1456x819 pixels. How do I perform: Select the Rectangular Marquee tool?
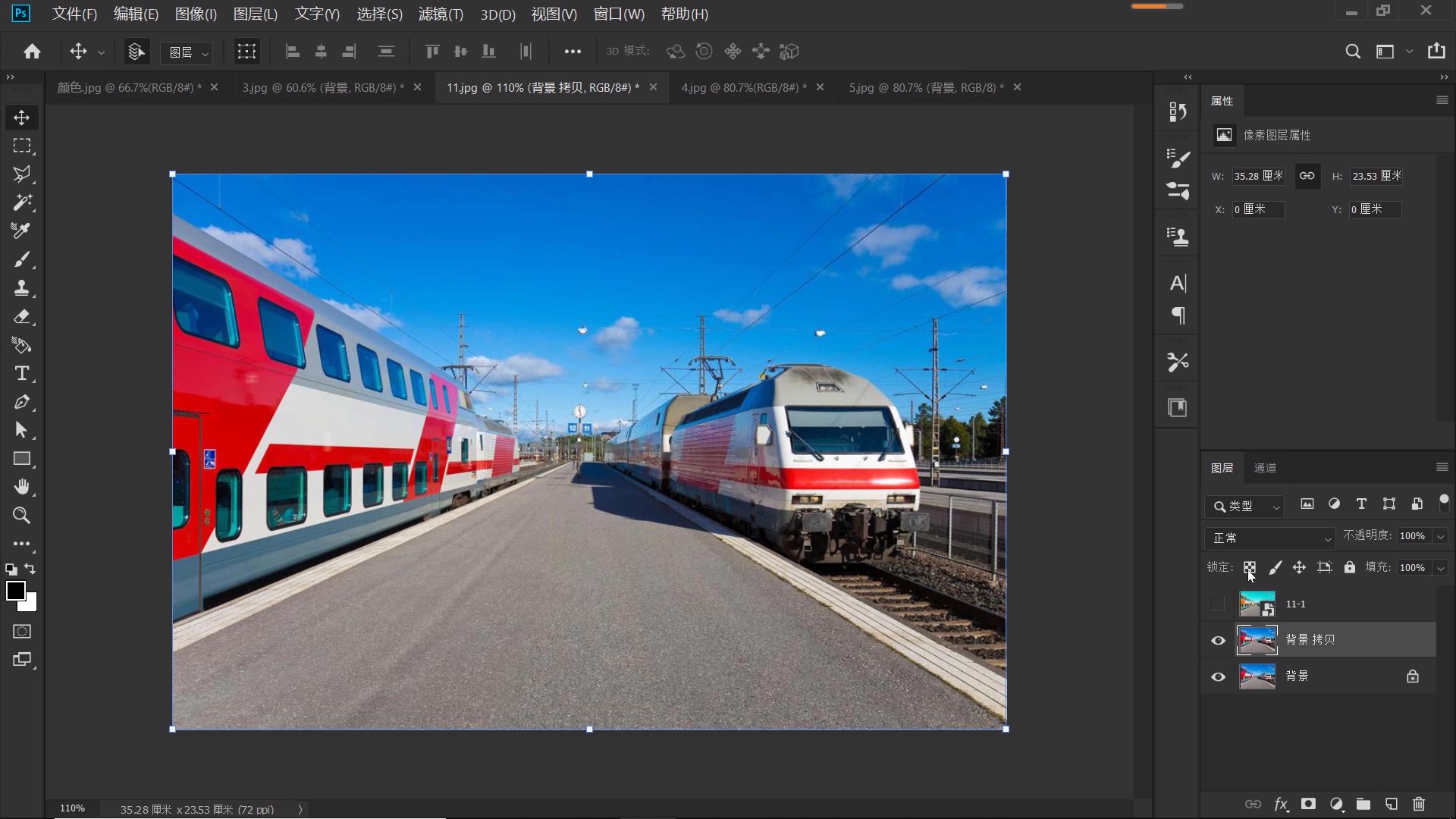(22, 146)
